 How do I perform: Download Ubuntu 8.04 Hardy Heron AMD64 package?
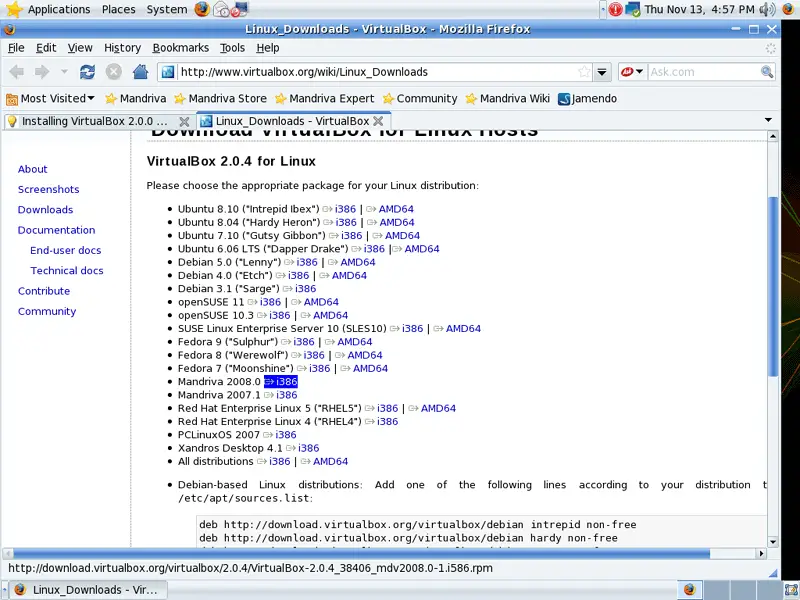397,222
